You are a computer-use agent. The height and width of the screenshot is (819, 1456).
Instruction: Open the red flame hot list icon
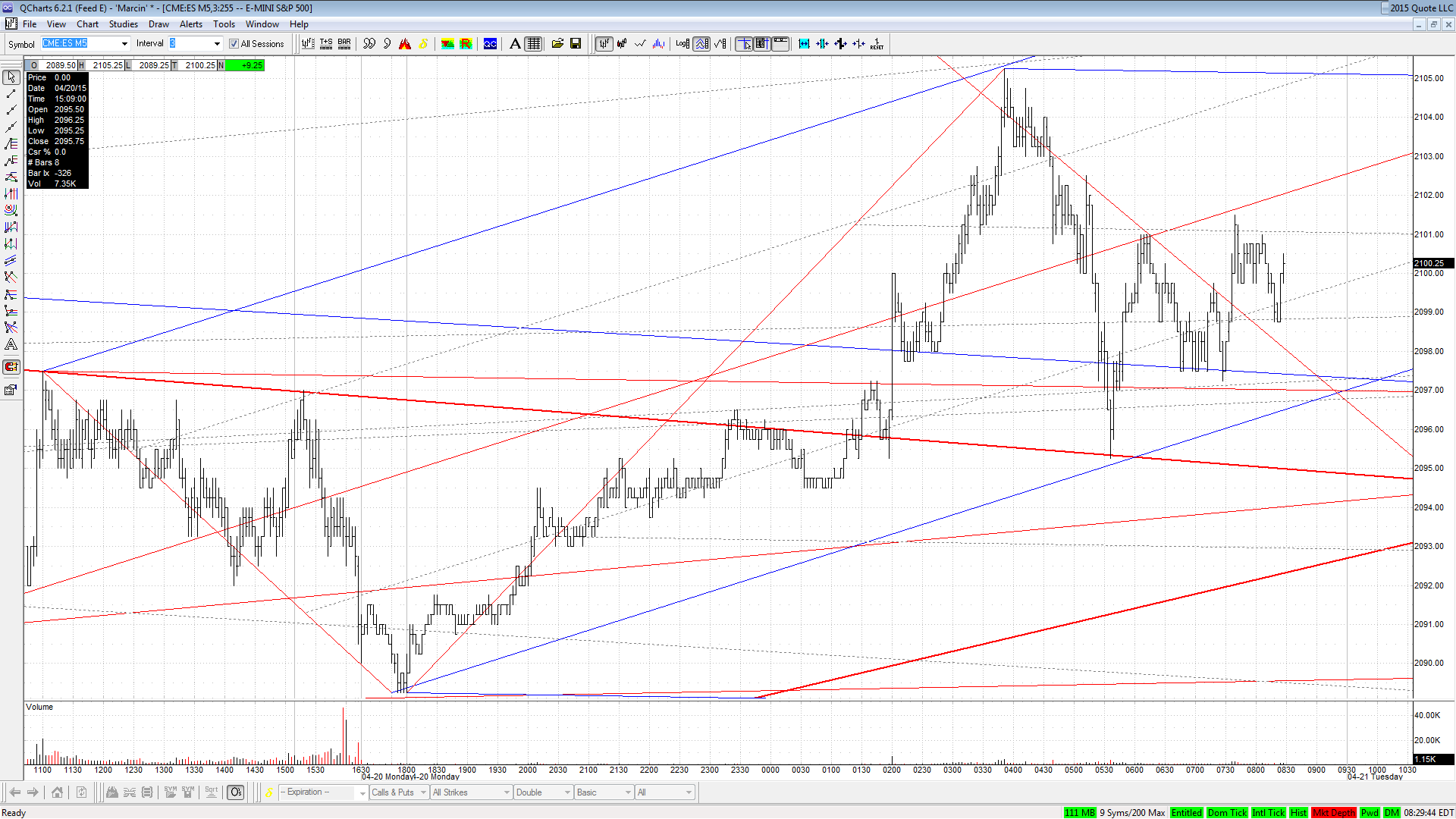[x=405, y=44]
